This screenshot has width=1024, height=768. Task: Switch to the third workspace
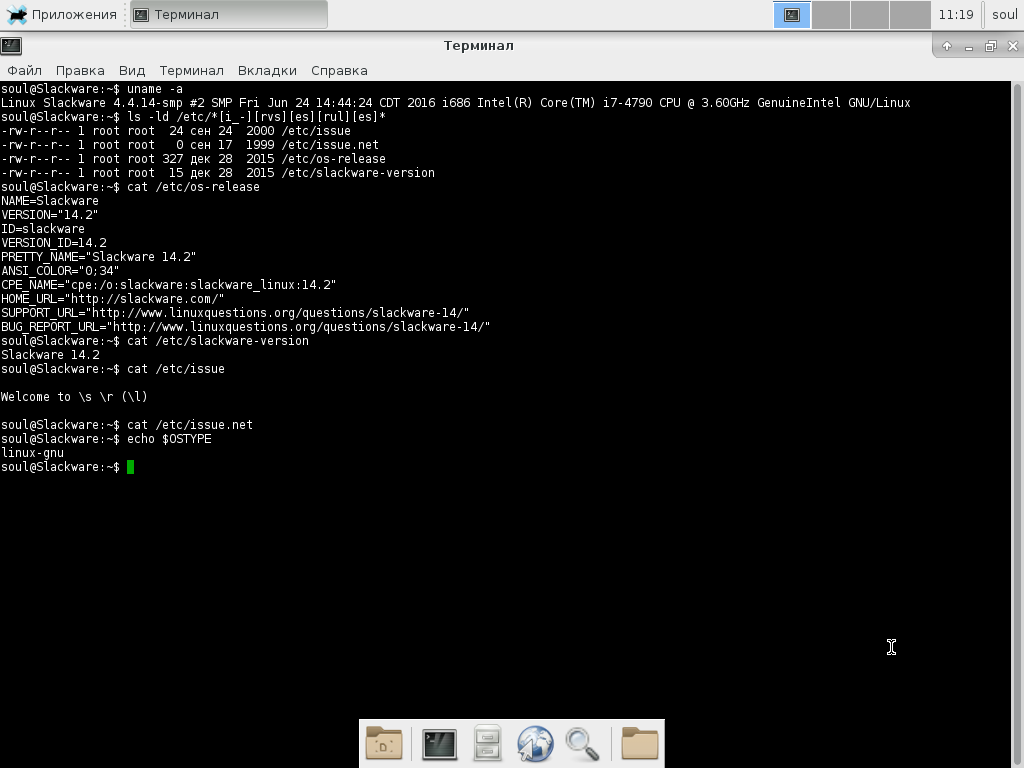870,15
